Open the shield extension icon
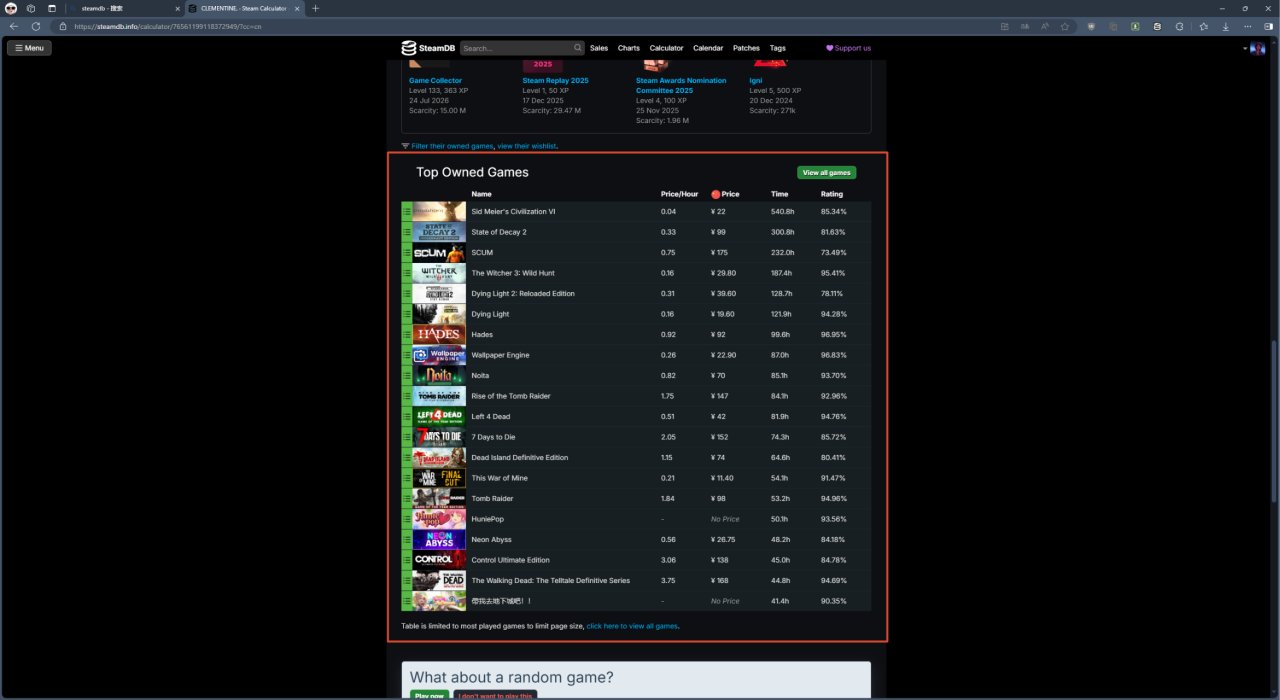Viewport: 1280px width, 700px height. tap(1091, 26)
